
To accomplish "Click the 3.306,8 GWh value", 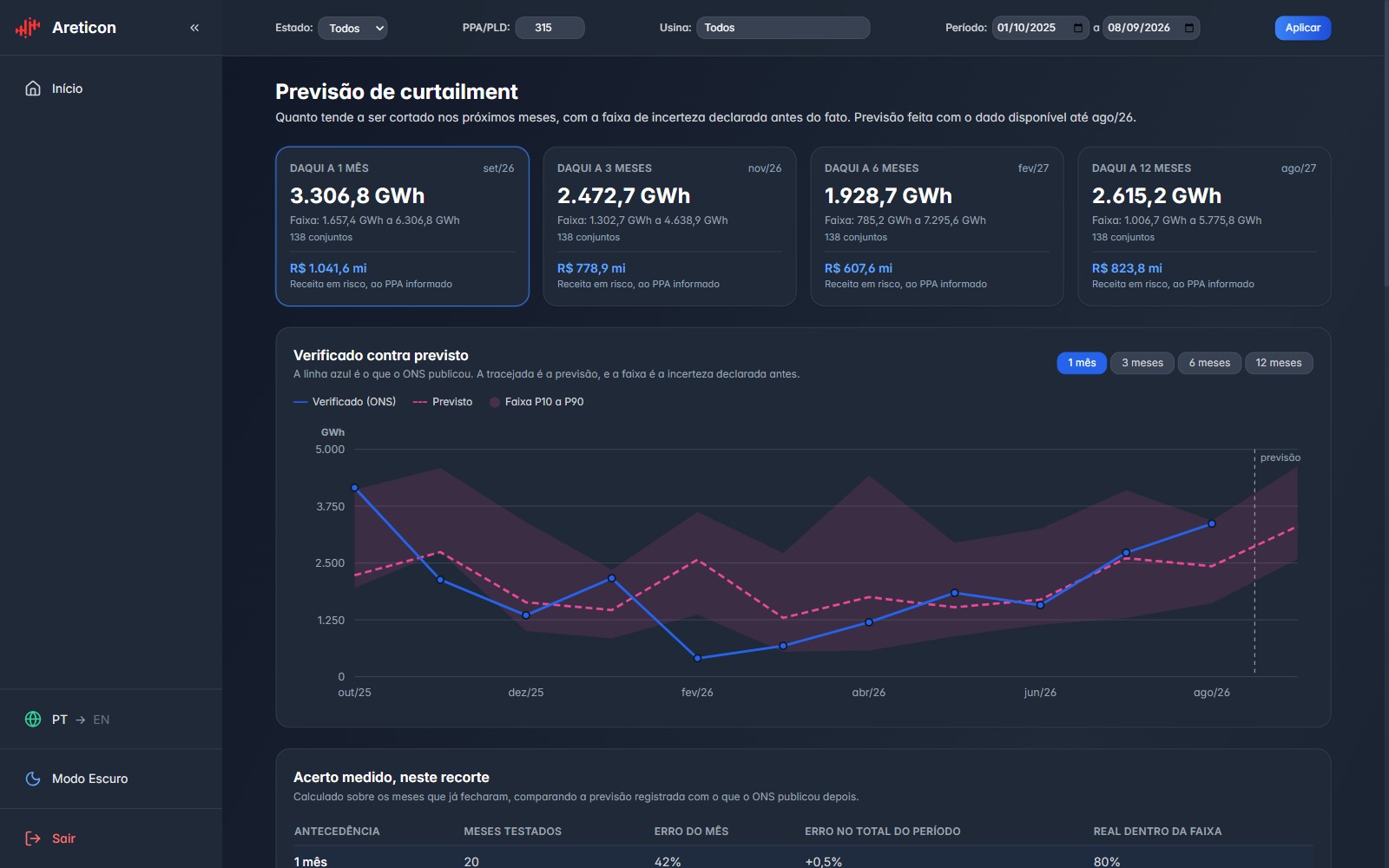I will pos(357,196).
